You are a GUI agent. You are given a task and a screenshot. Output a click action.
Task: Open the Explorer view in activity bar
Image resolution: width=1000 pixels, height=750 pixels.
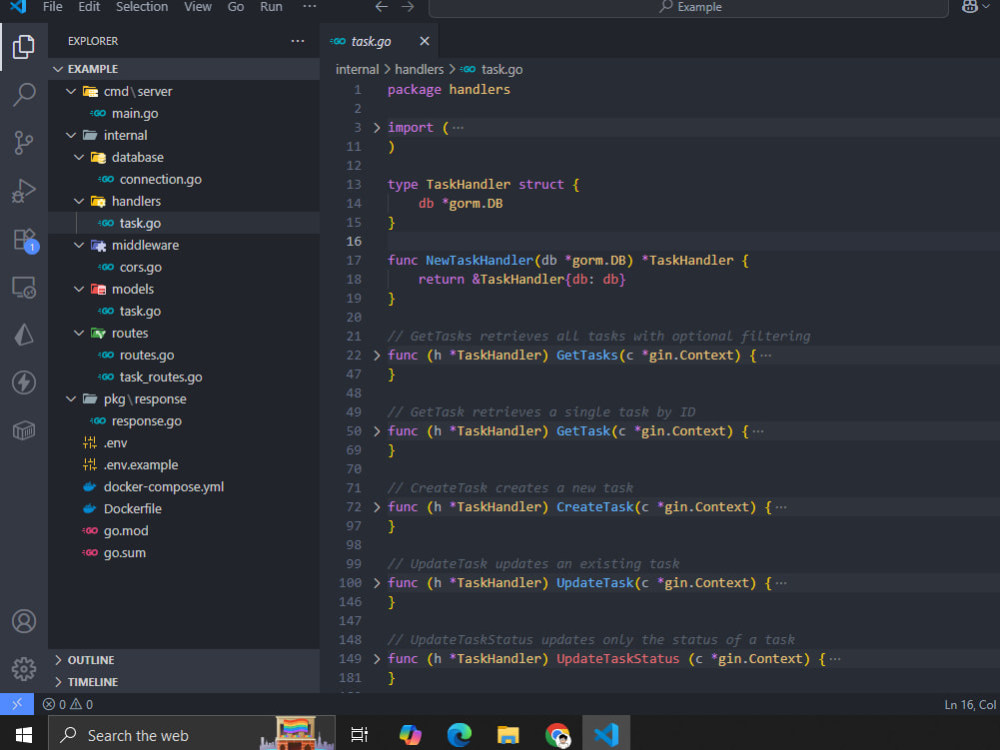pyautogui.click(x=24, y=47)
